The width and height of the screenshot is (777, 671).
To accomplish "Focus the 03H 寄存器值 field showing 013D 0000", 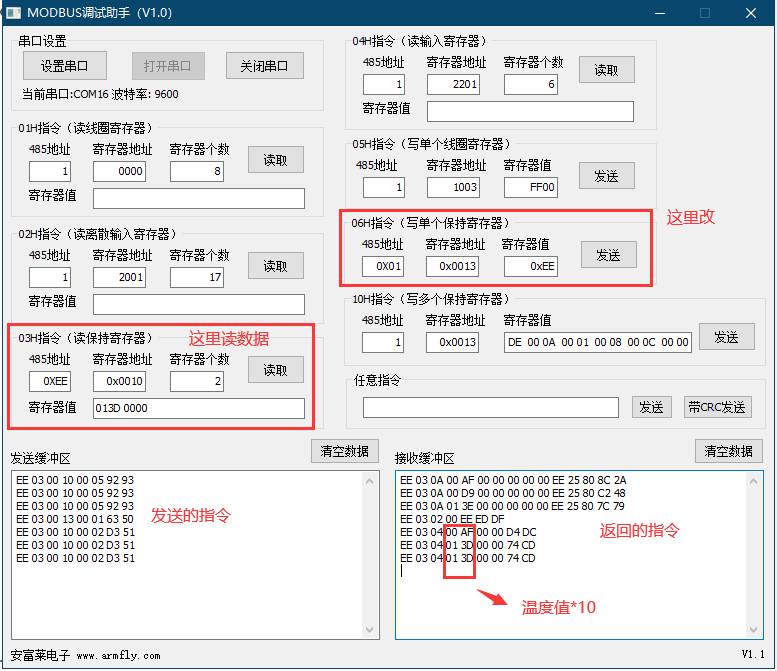I will click(x=199, y=408).
